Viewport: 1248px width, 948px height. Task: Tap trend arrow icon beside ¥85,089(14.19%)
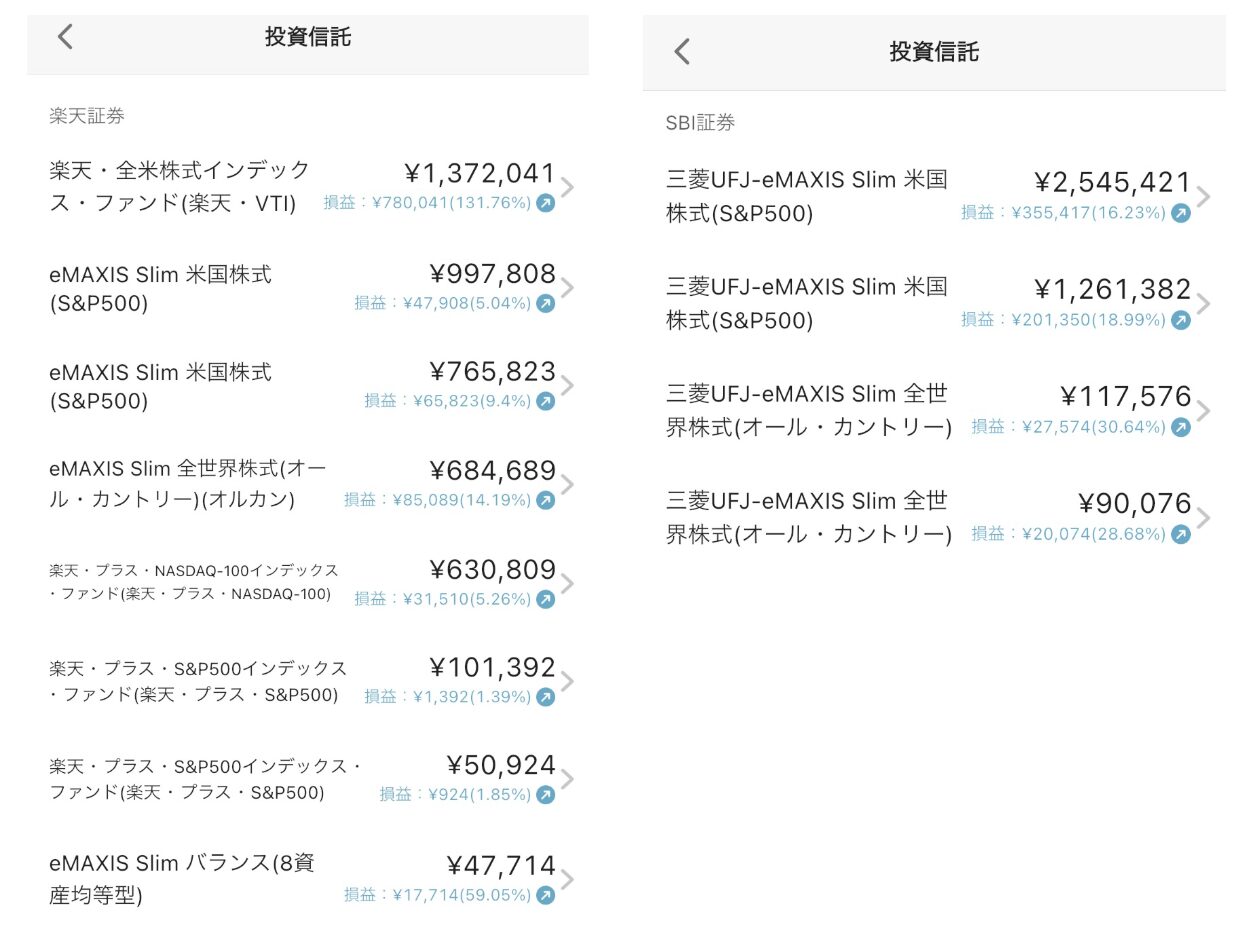pyautogui.click(x=545, y=500)
